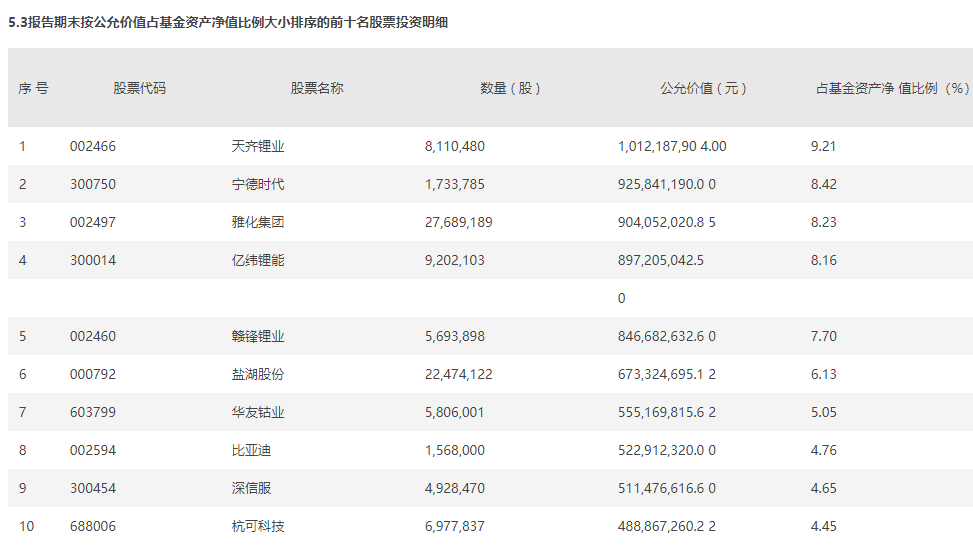Select ratio value 8.16
The width and height of the screenshot is (973, 556).
pos(823,261)
